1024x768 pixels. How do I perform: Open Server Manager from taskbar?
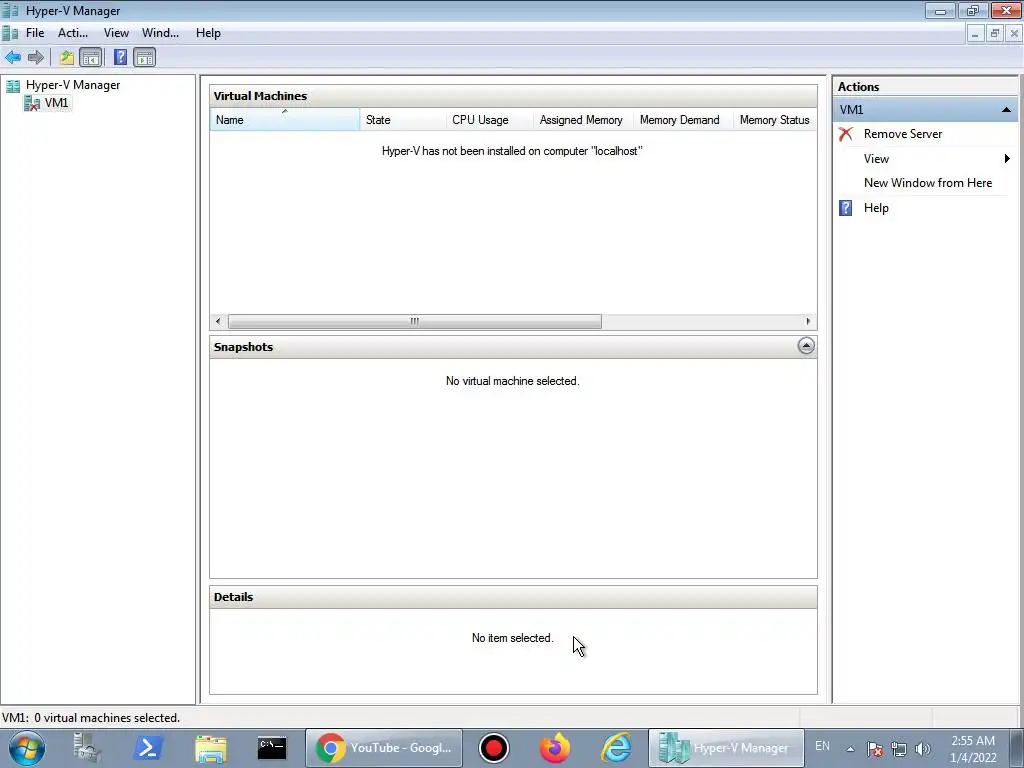pyautogui.click(x=87, y=748)
